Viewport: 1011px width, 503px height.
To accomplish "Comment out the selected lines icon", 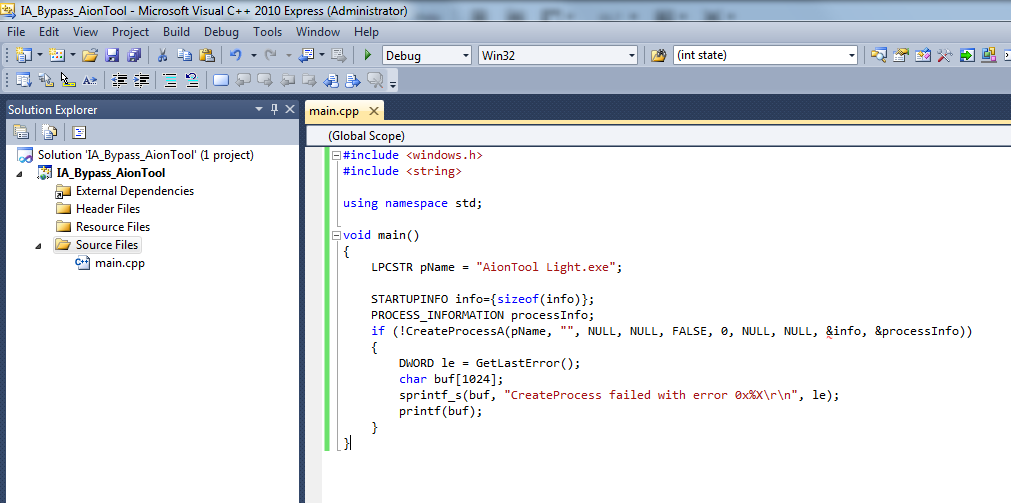I will click(x=170, y=81).
